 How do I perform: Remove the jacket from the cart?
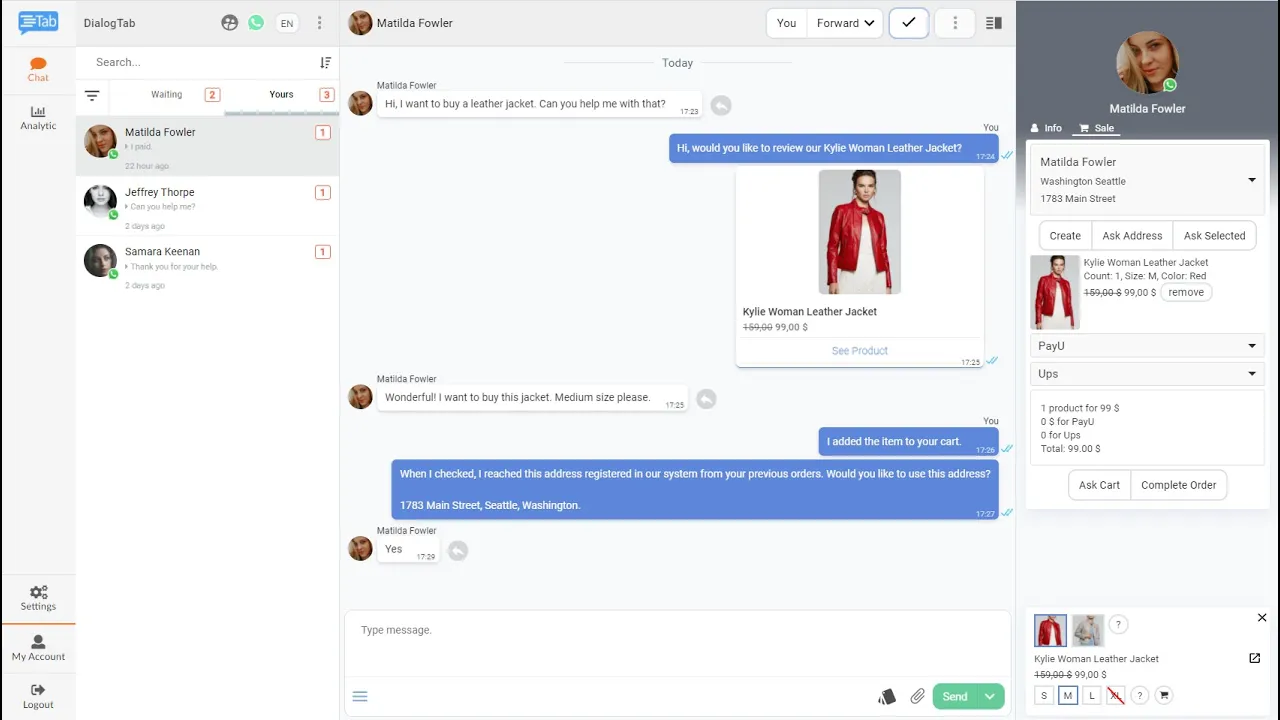[x=1186, y=292]
